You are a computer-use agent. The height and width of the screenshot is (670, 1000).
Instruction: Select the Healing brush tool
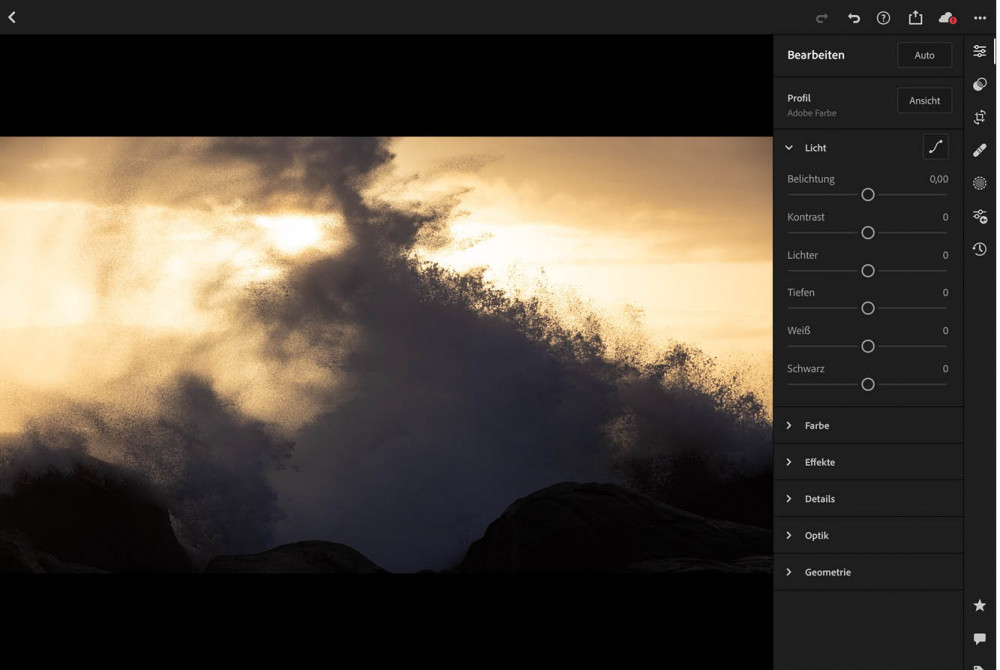pyautogui.click(x=980, y=150)
